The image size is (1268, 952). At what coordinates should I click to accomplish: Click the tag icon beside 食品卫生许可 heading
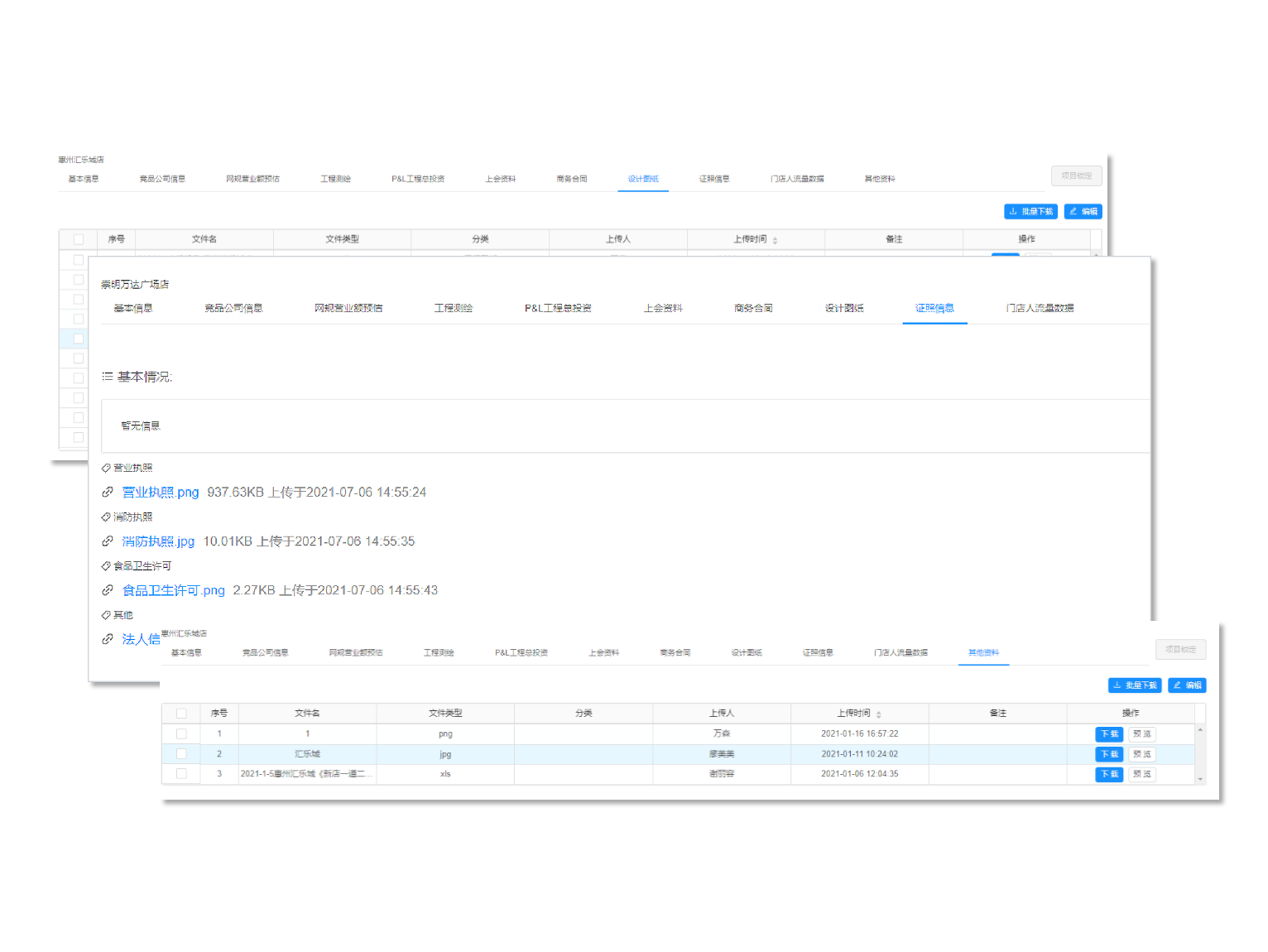click(105, 566)
